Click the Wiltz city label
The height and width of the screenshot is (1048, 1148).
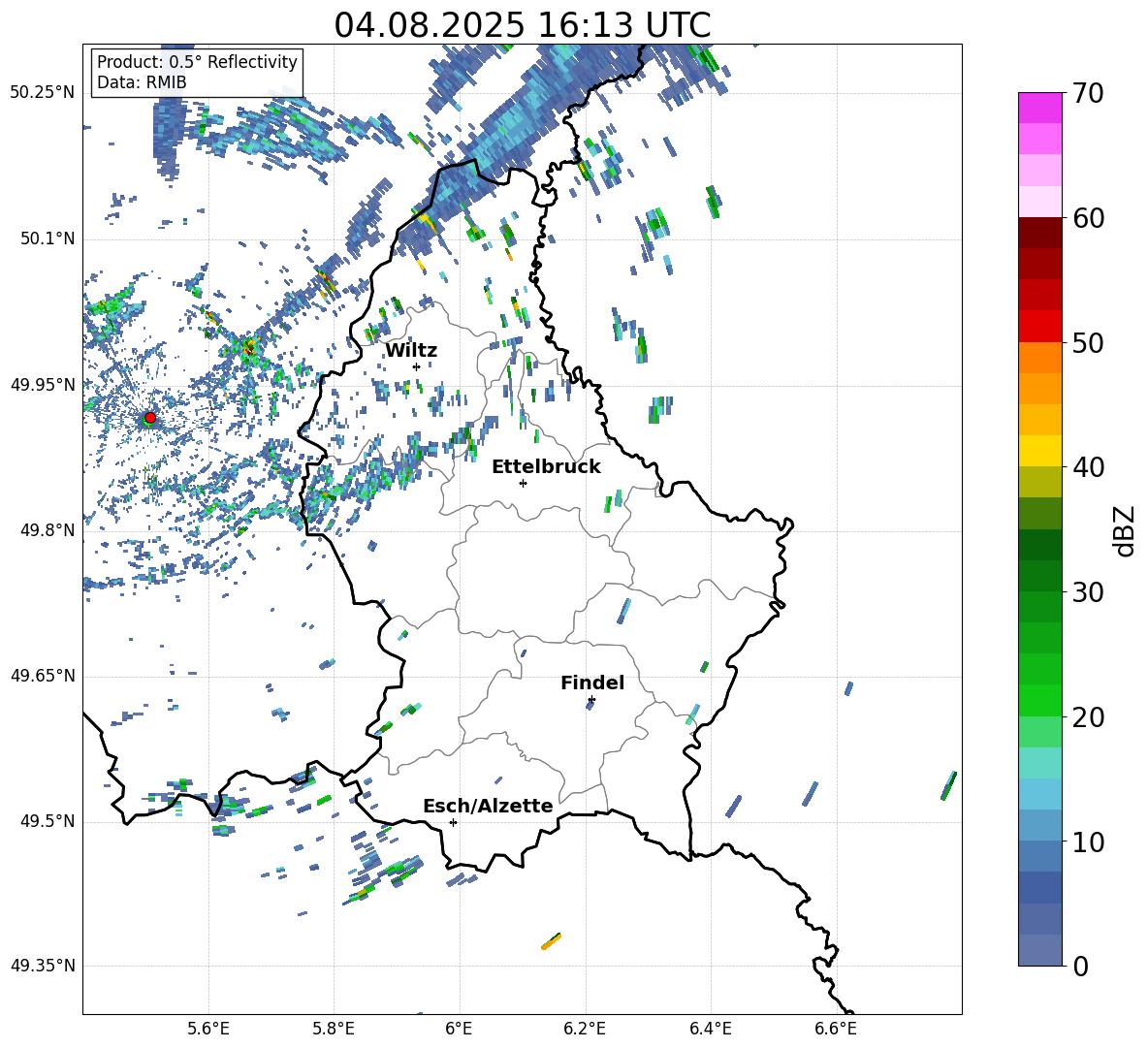tap(411, 351)
